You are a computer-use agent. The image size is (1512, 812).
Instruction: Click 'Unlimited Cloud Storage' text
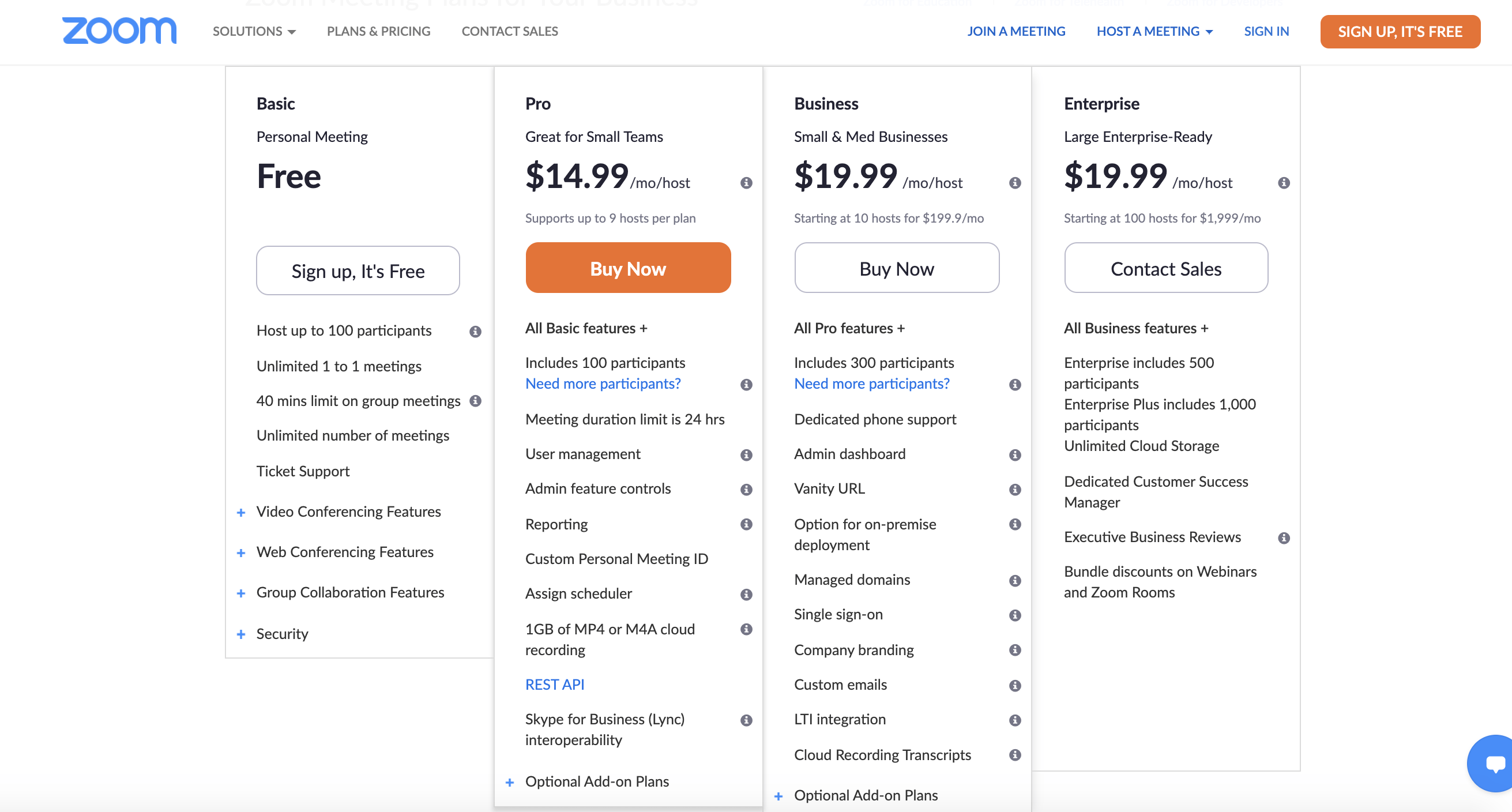point(1141,446)
